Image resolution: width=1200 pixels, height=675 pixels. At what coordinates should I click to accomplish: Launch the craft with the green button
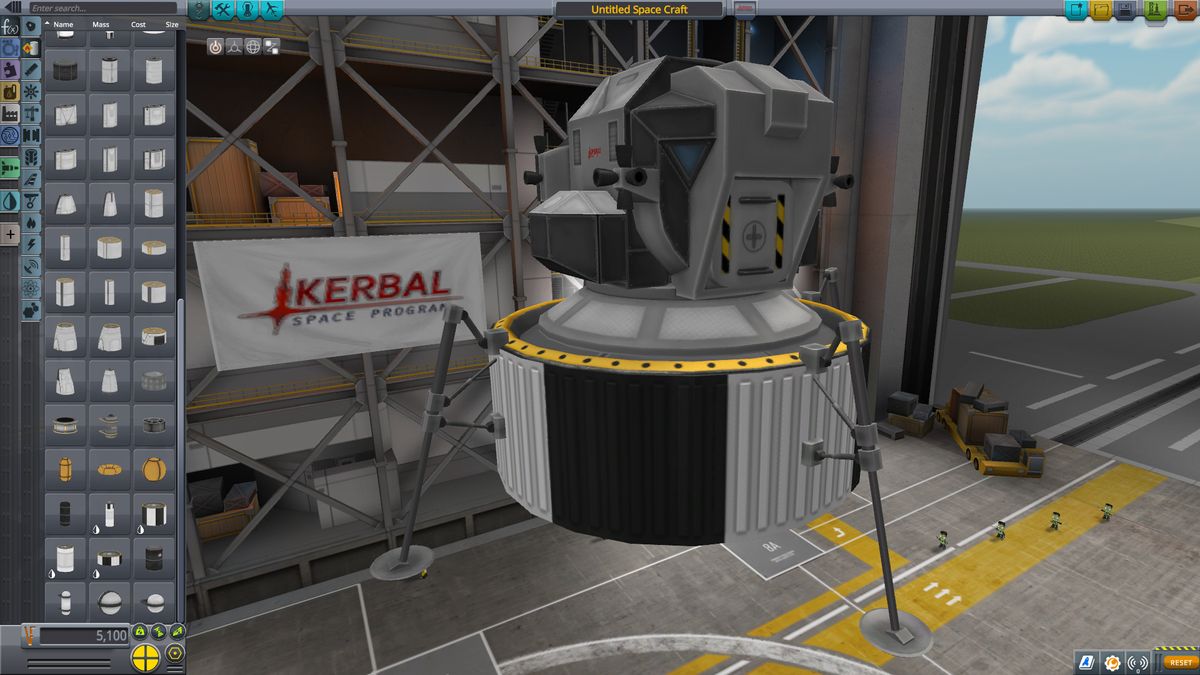click(x=1155, y=9)
